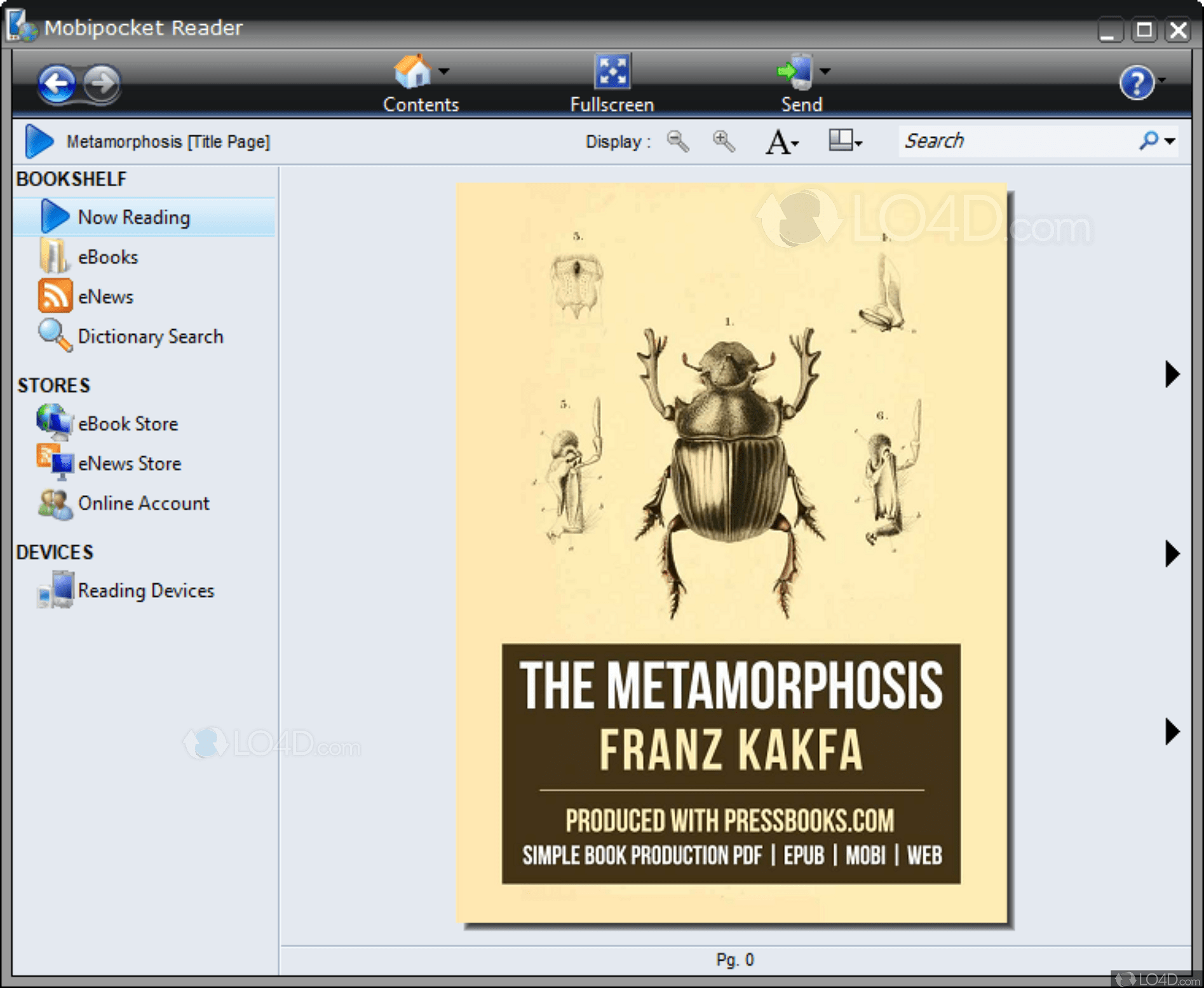Click the eBooks books icon
The image size is (1204, 988).
point(53,255)
